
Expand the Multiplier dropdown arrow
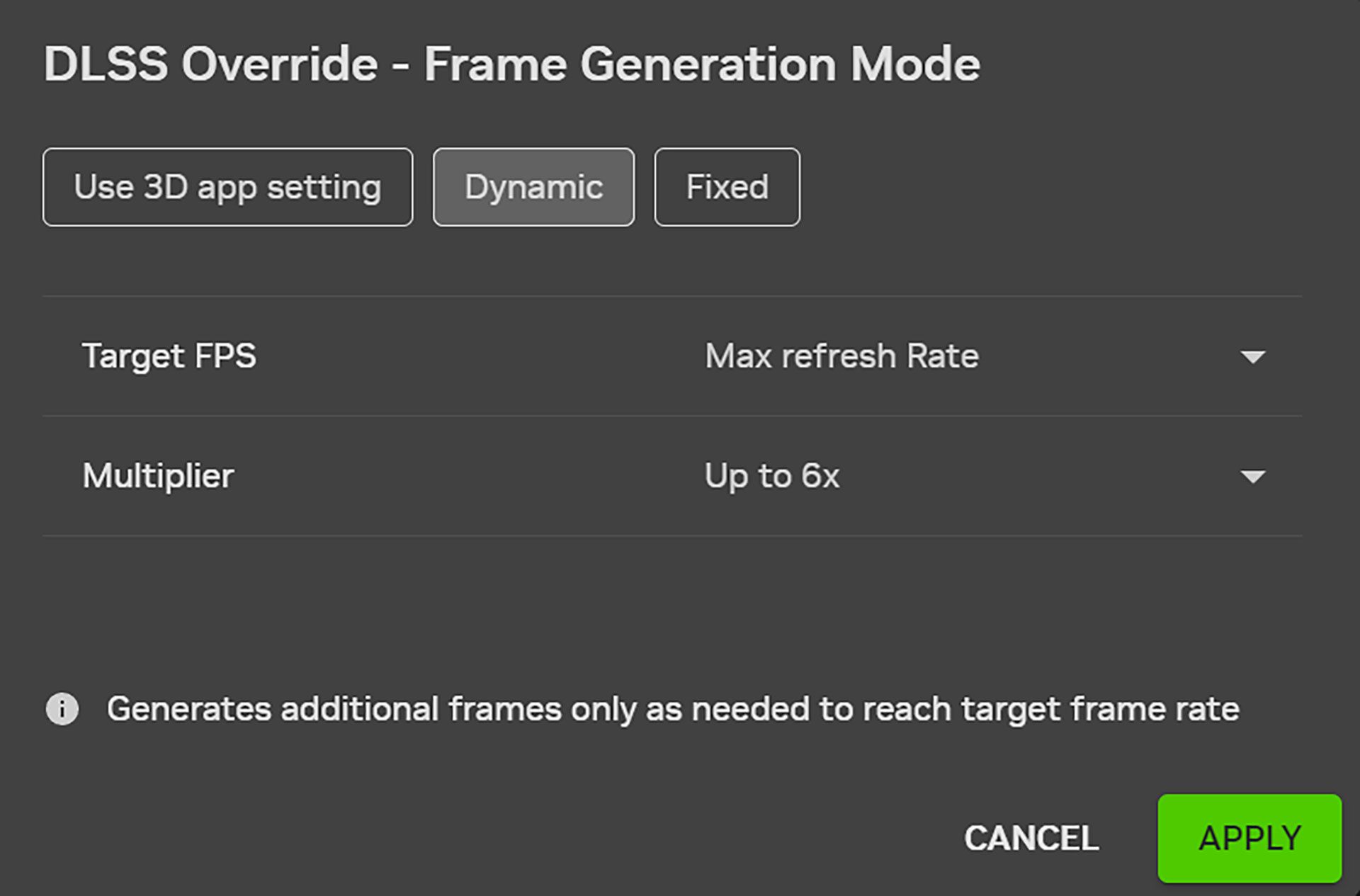[x=1252, y=477]
